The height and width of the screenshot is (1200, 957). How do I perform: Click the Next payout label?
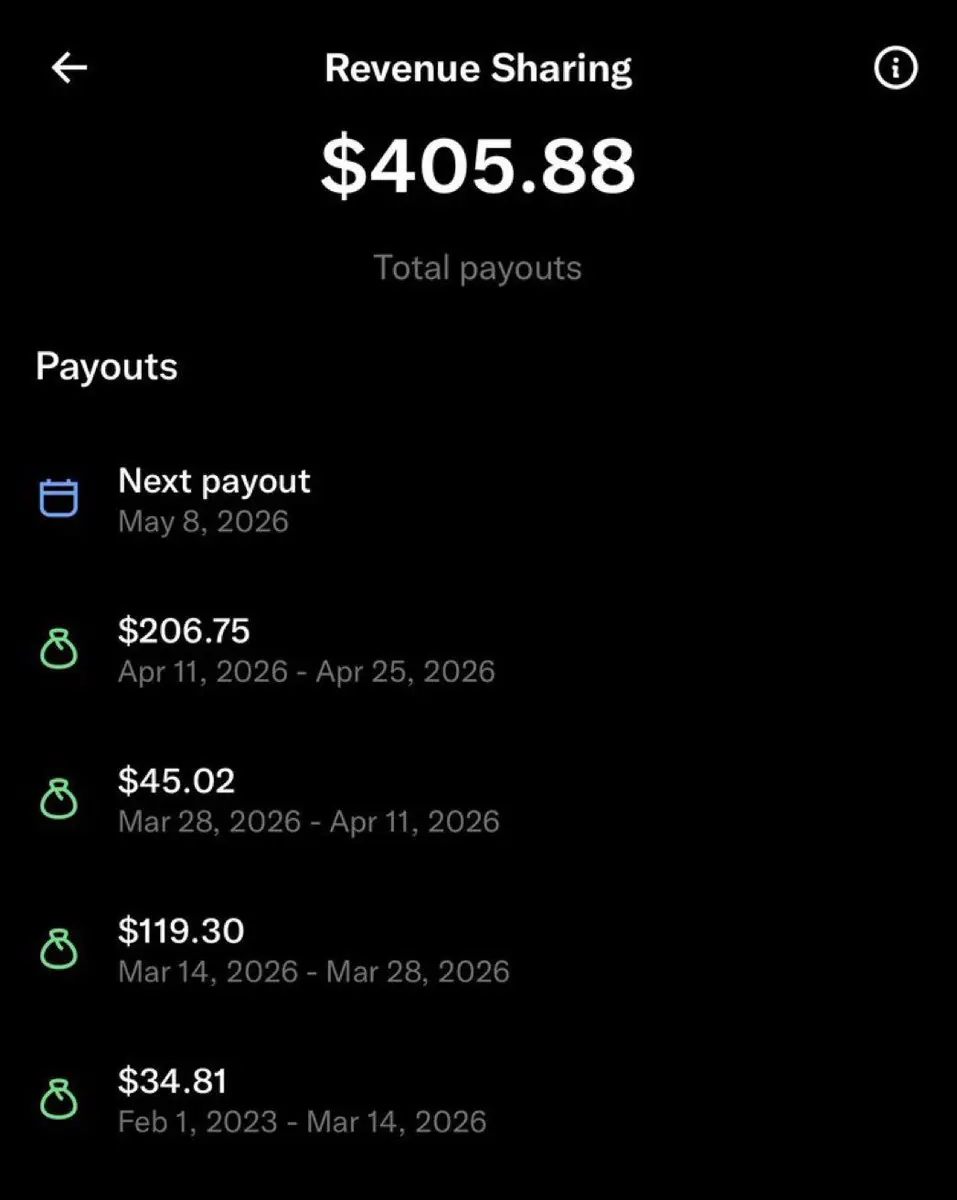pos(214,481)
